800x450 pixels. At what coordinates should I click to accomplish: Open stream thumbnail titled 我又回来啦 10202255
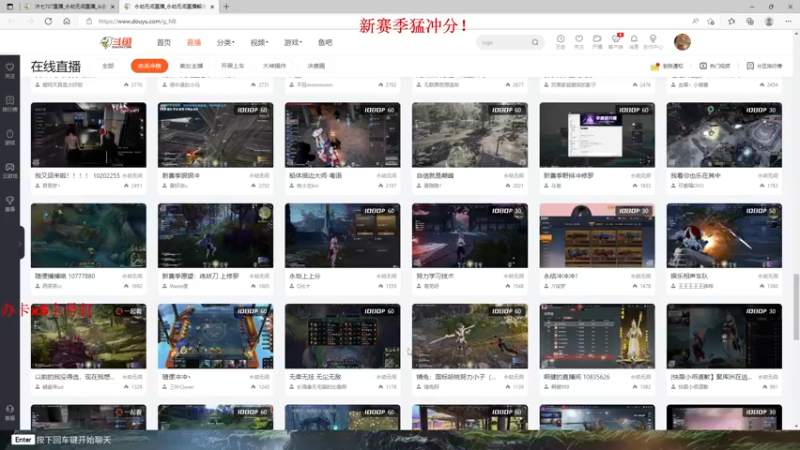coord(88,135)
